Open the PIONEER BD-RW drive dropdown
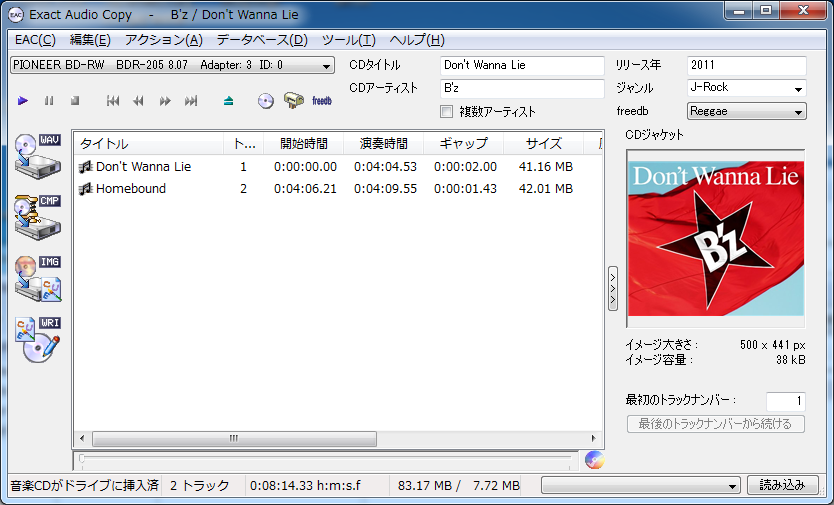 (172, 65)
